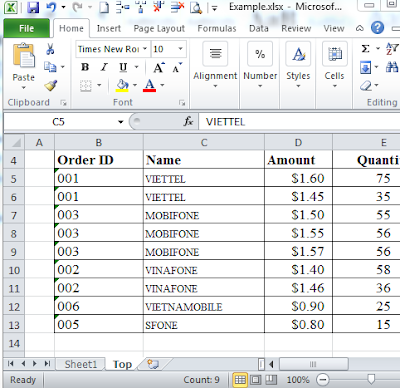The height and width of the screenshot is (388, 400).
Task: Apply borders using the Borders icon
Action: 86,86
